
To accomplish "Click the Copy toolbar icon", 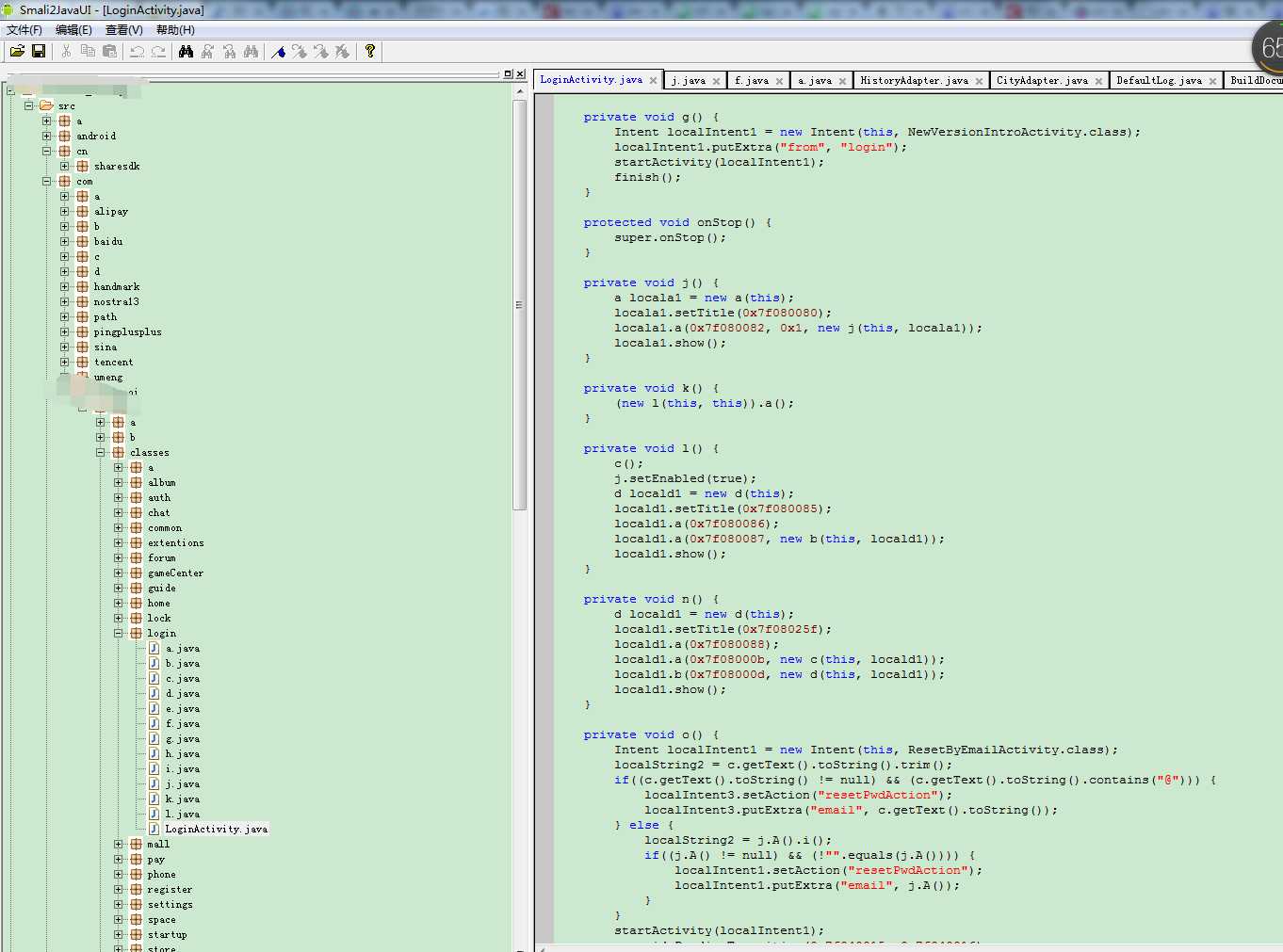I will pos(88,52).
